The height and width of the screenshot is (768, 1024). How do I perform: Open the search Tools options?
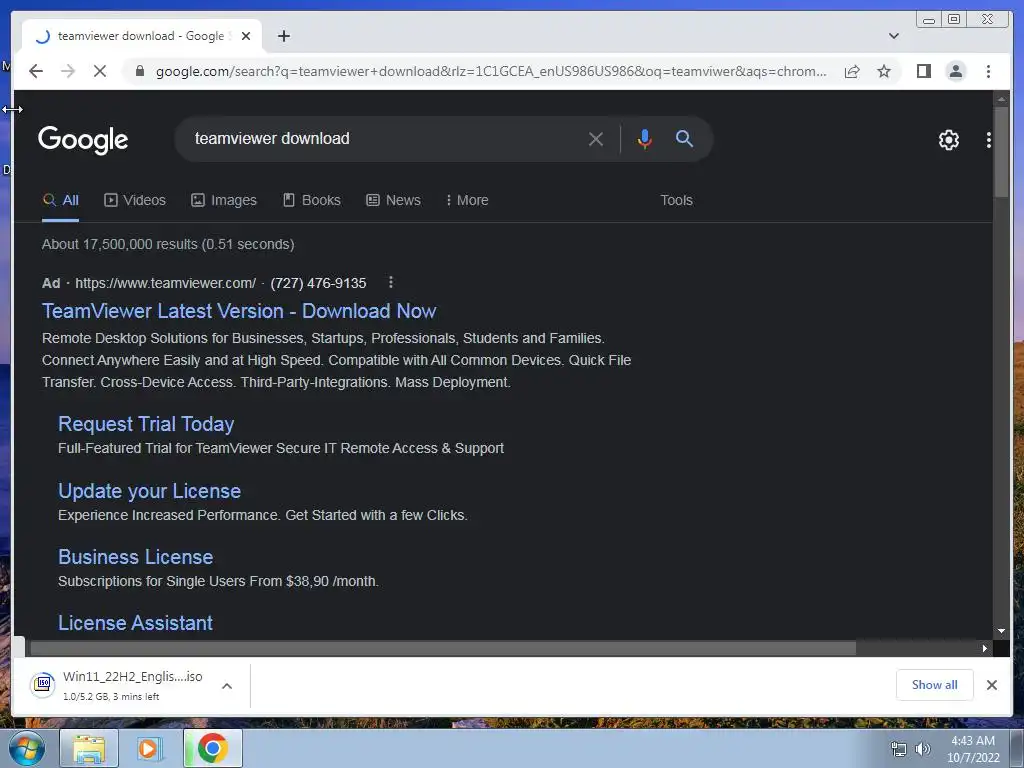[x=676, y=200]
